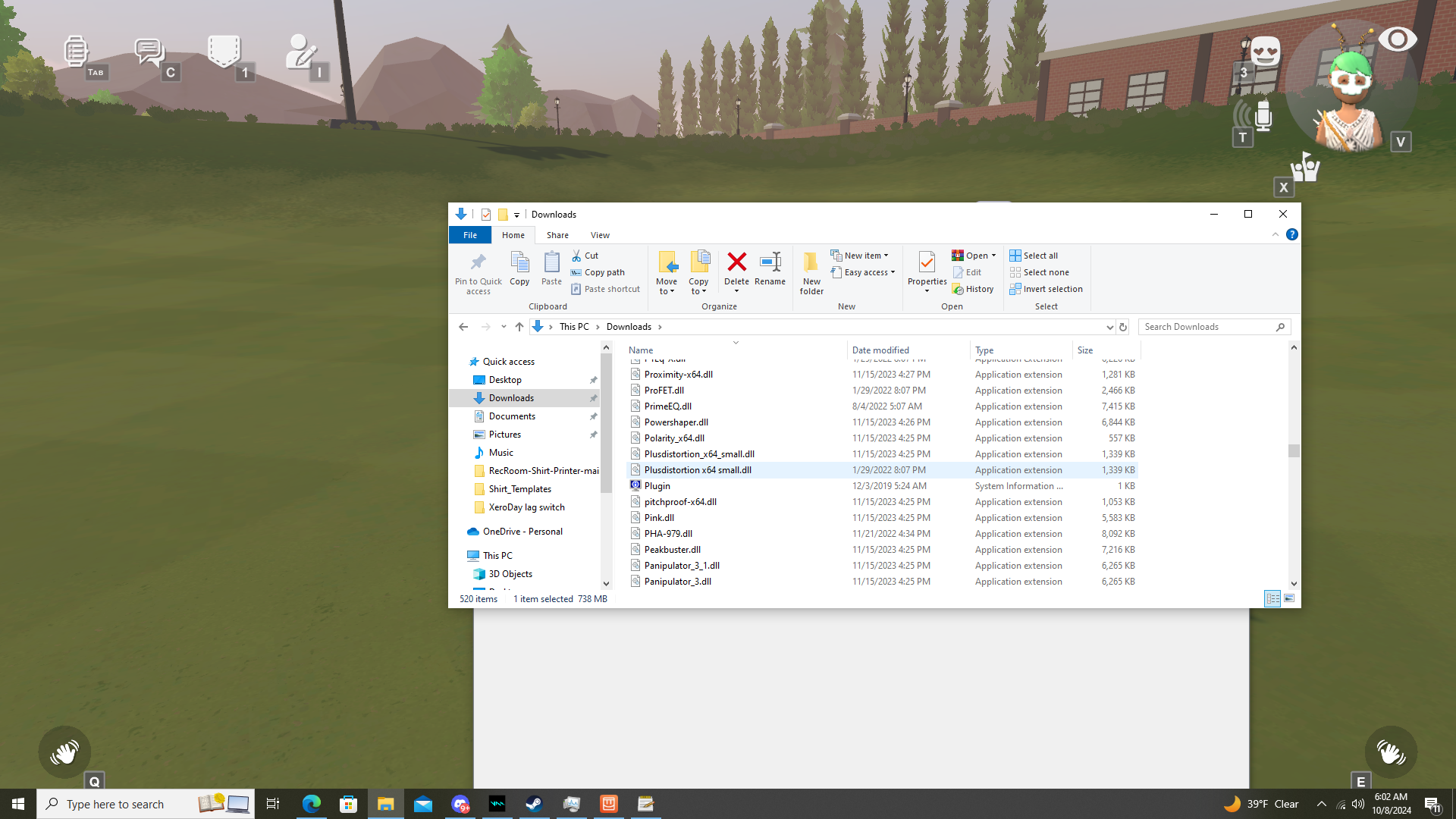The width and height of the screenshot is (1456, 819).
Task: Click the Copy path ribbon item
Action: point(604,272)
